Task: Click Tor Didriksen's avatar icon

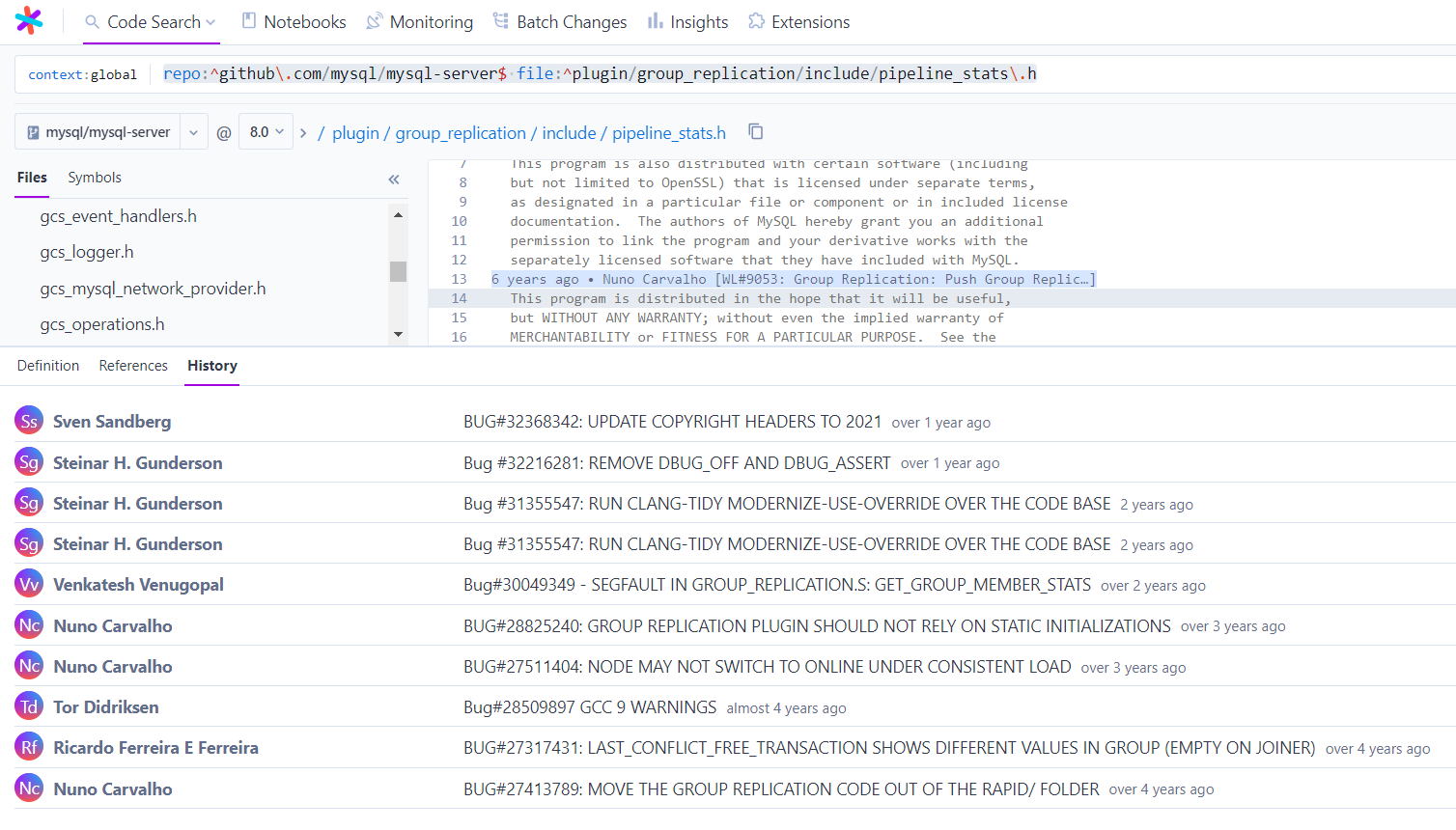Action: click(30, 706)
